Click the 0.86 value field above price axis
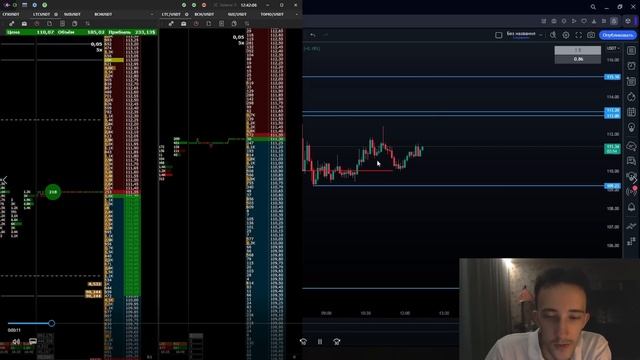The width and height of the screenshot is (640, 360). (578, 59)
